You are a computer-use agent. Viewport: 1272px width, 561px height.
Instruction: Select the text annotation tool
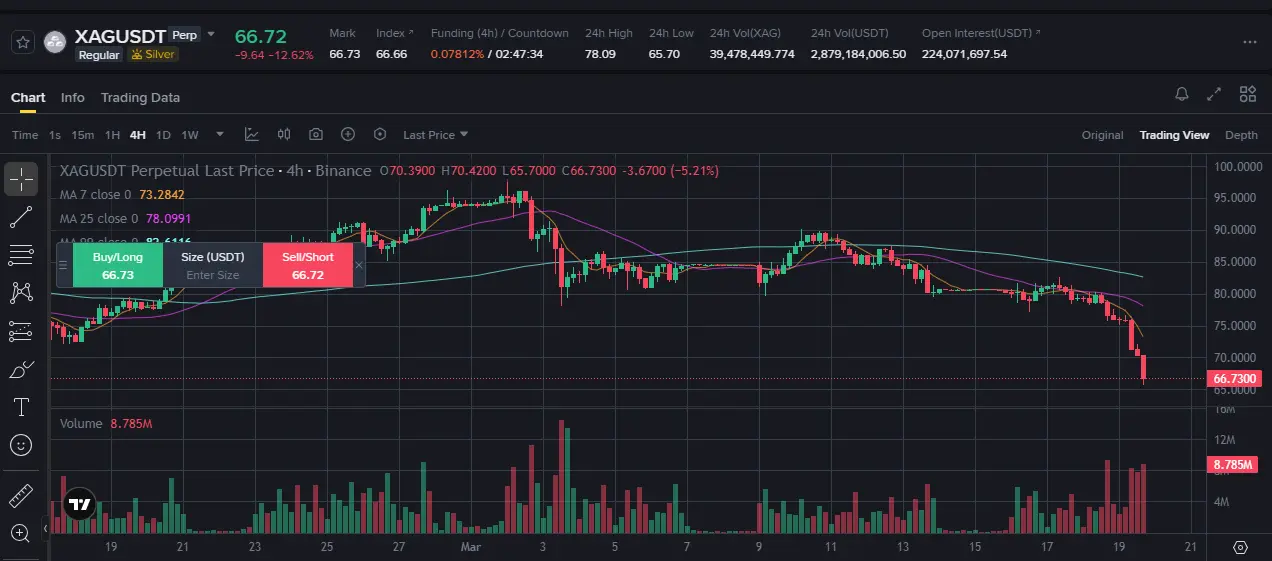pyautogui.click(x=21, y=407)
